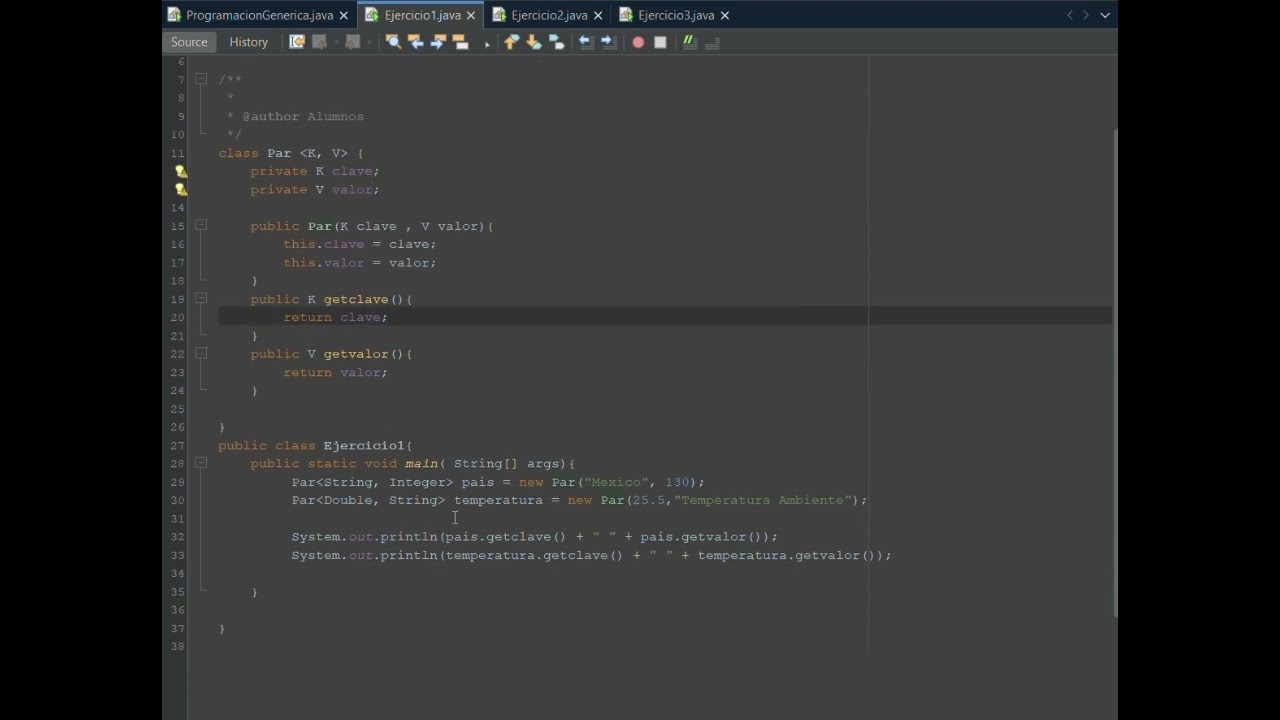1280x720 pixels.
Task: Click line number 38 in the gutter
Action: [x=178, y=646]
